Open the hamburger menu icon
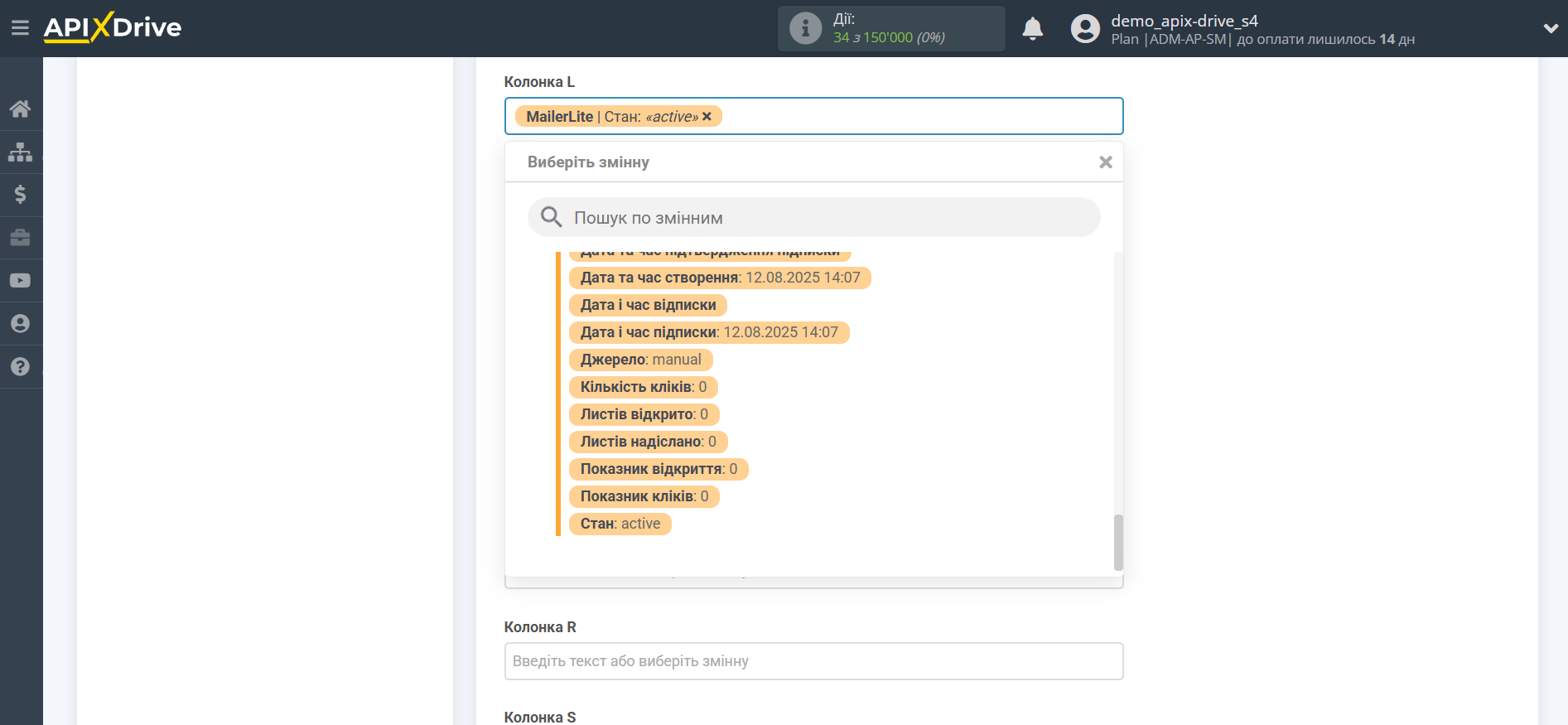1568x725 pixels. (x=20, y=28)
